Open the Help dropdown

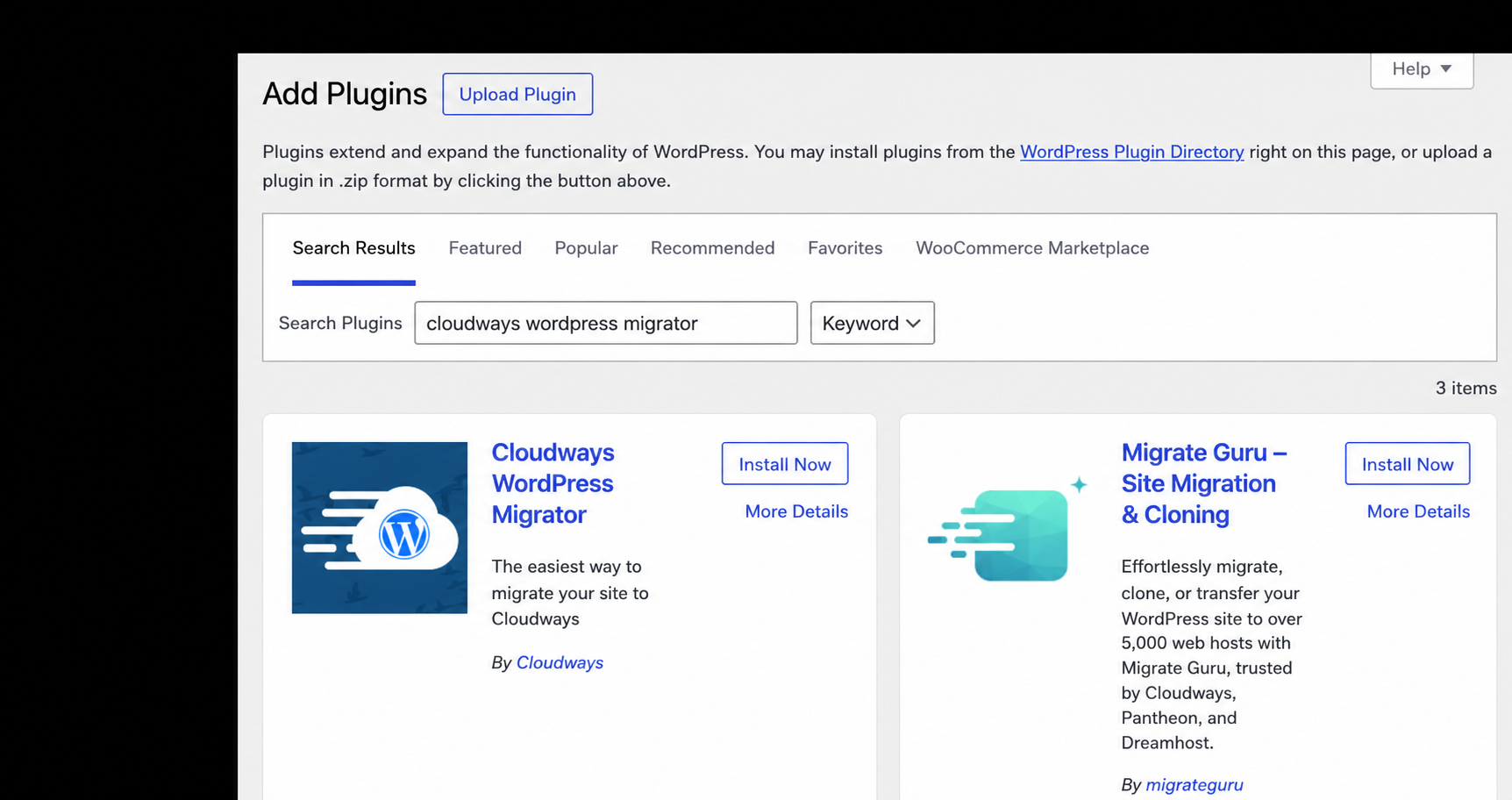(1422, 68)
